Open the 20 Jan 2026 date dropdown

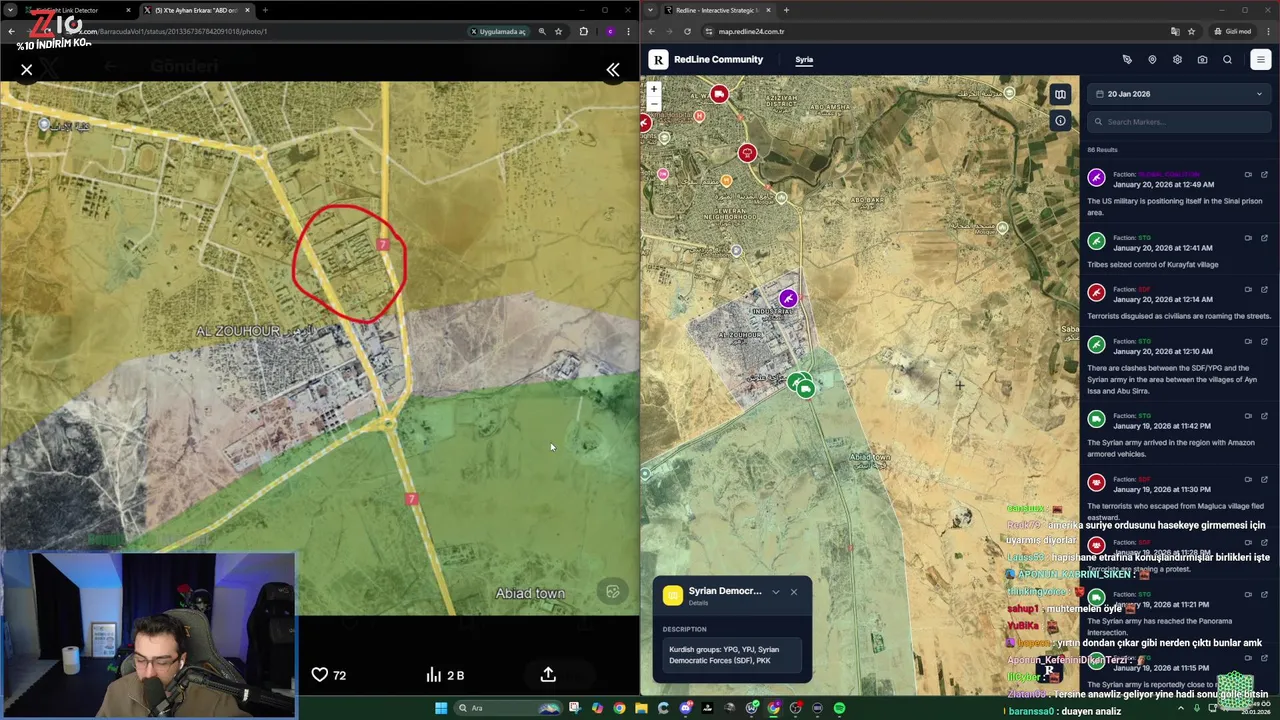coord(1179,94)
